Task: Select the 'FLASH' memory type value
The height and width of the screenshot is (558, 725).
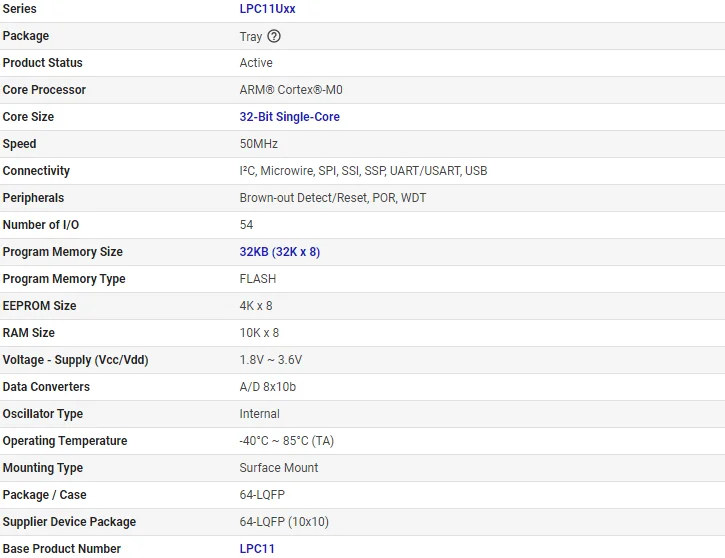Action: [258, 279]
